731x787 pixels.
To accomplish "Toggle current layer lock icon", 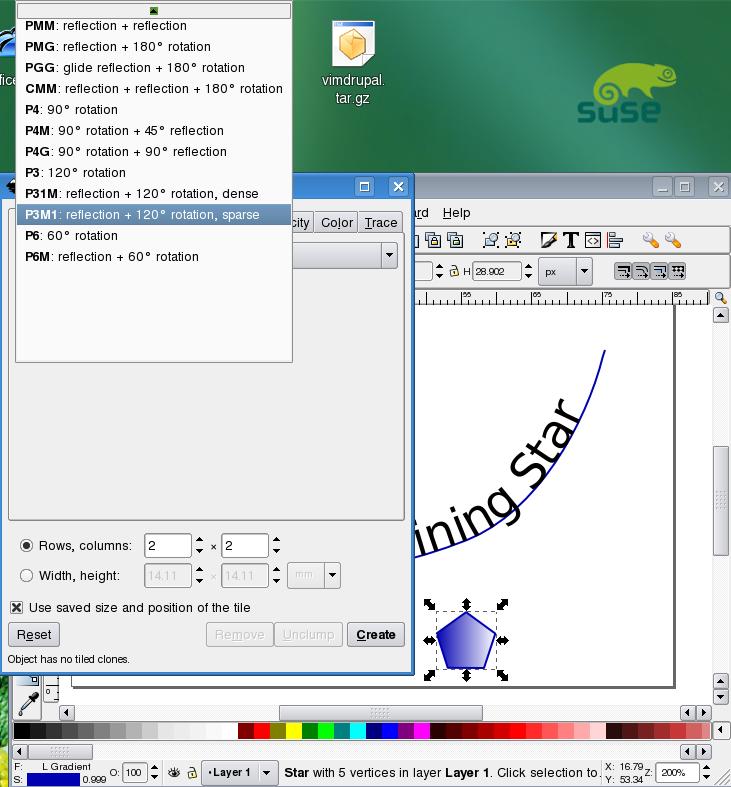I will click(192, 772).
